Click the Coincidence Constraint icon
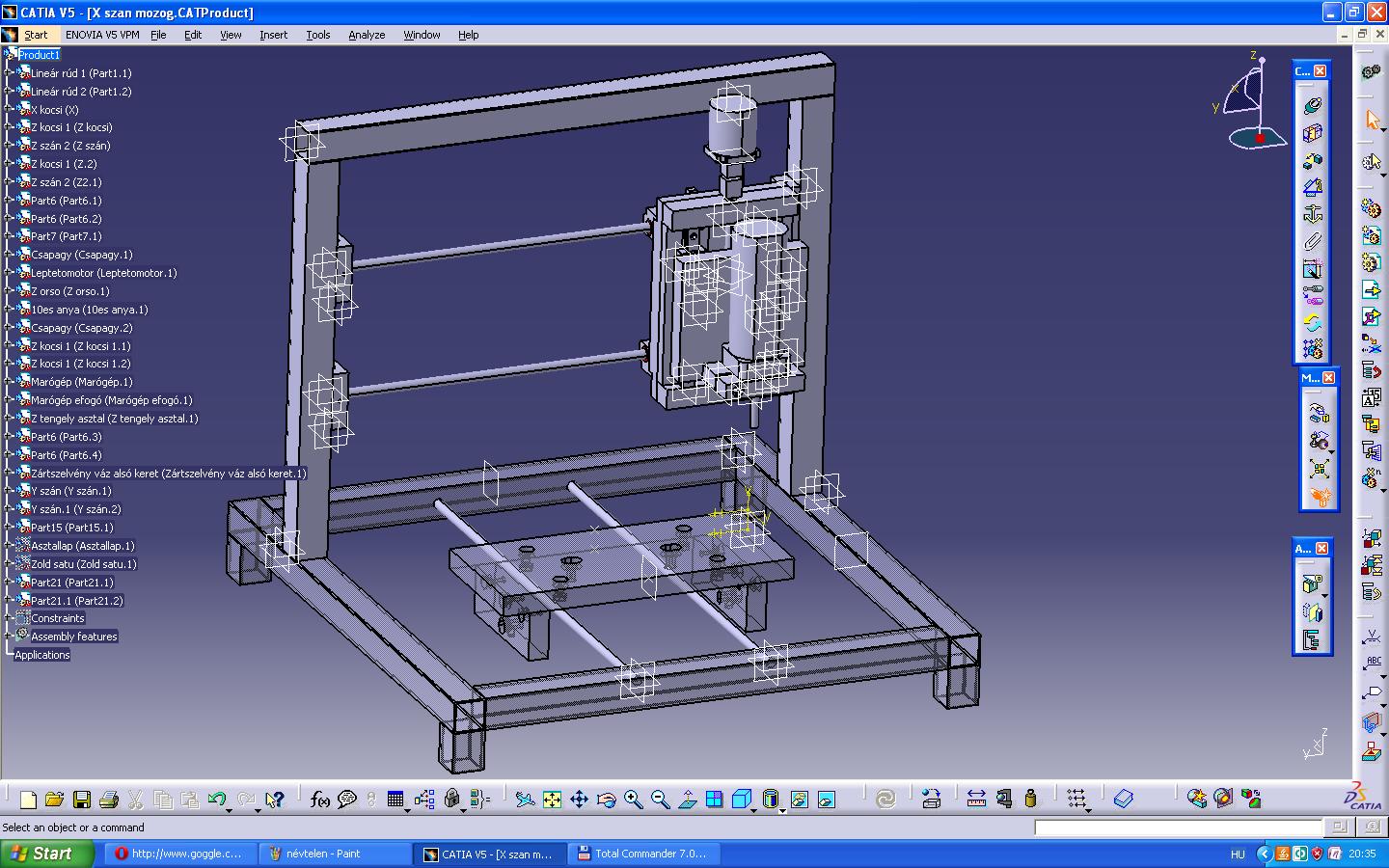This screenshot has width=1389, height=868. (1312, 106)
